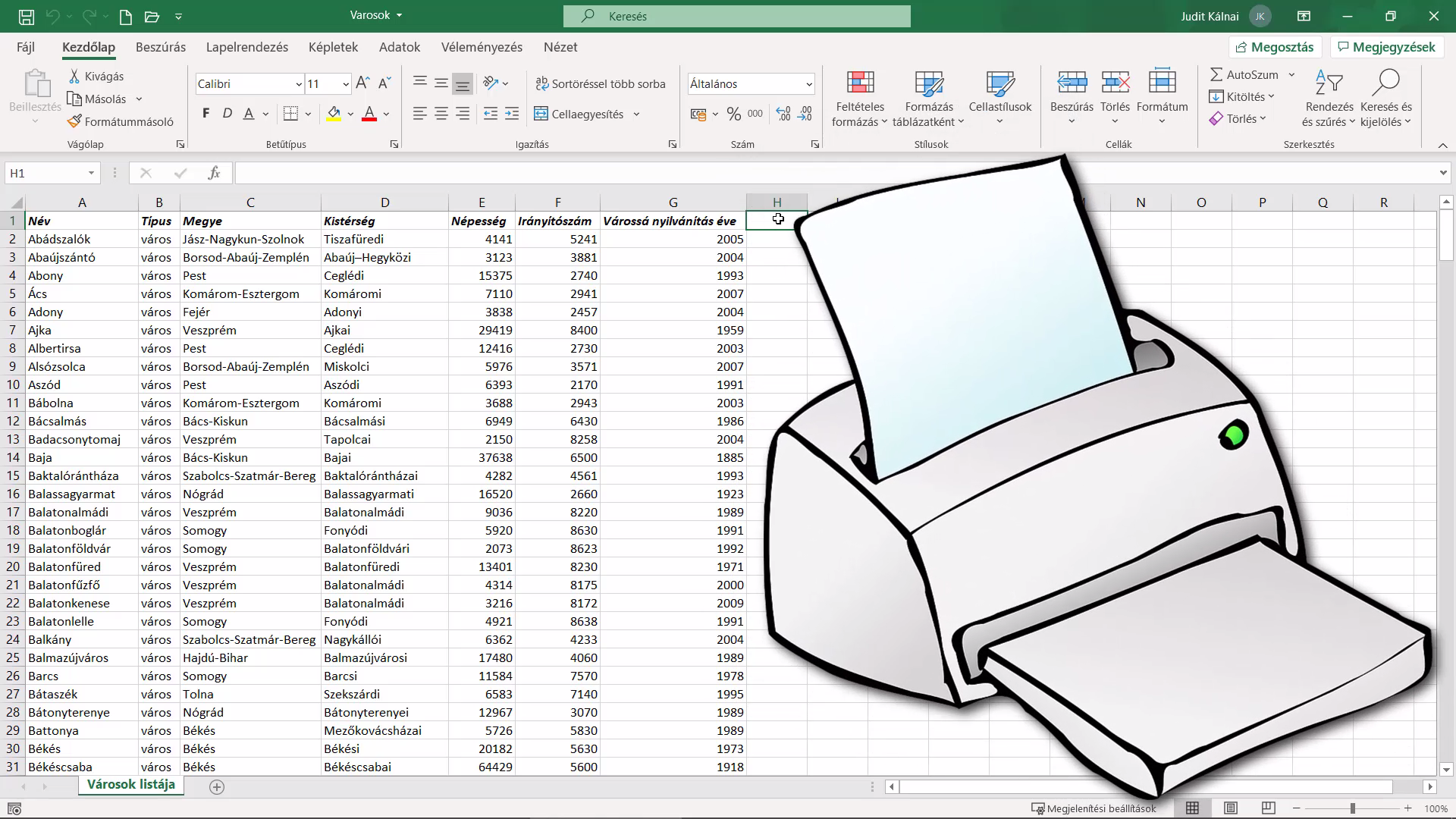
Task: Click the AutoSzum sum icon
Action: click(1216, 74)
